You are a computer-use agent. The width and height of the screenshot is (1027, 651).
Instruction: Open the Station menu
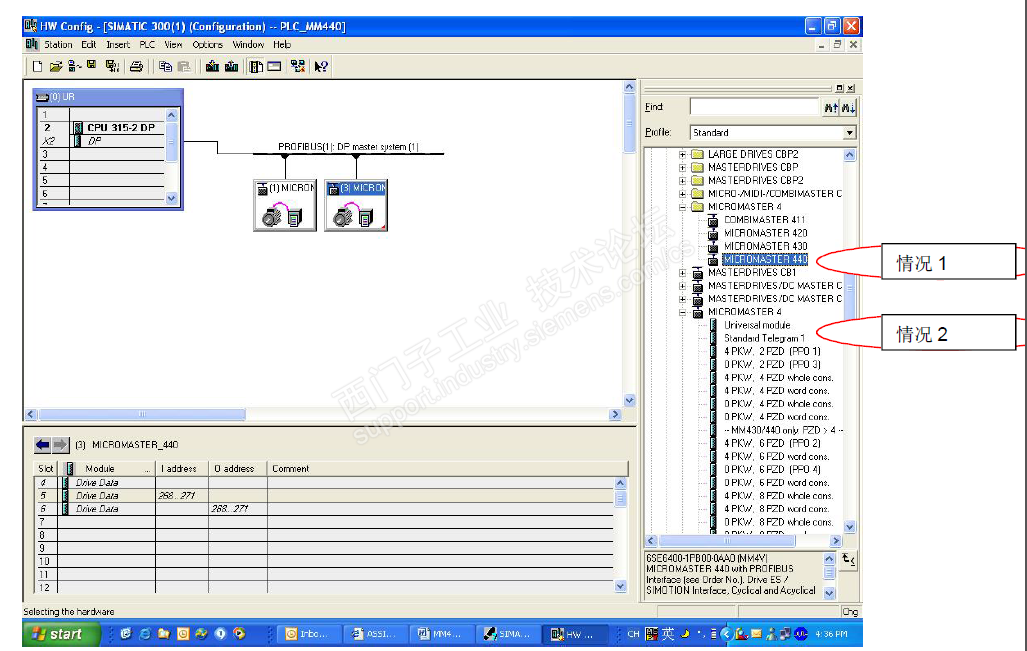(58, 45)
